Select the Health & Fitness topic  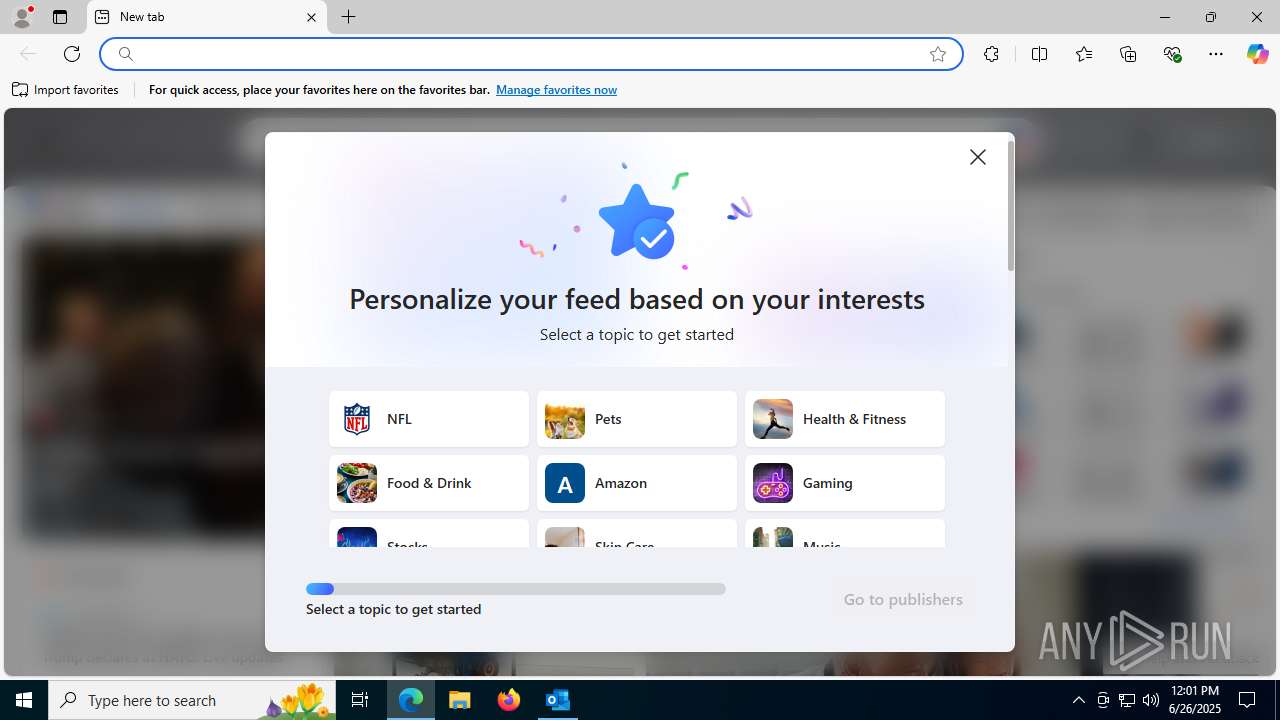[845, 419]
